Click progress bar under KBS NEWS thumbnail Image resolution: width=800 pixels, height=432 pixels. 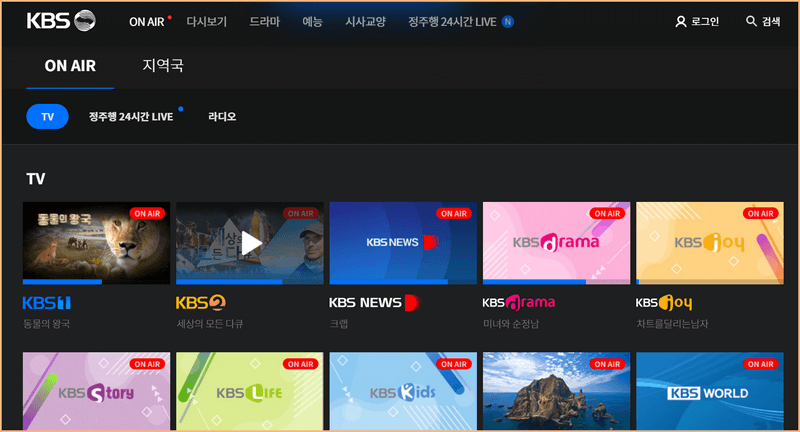point(403,282)
